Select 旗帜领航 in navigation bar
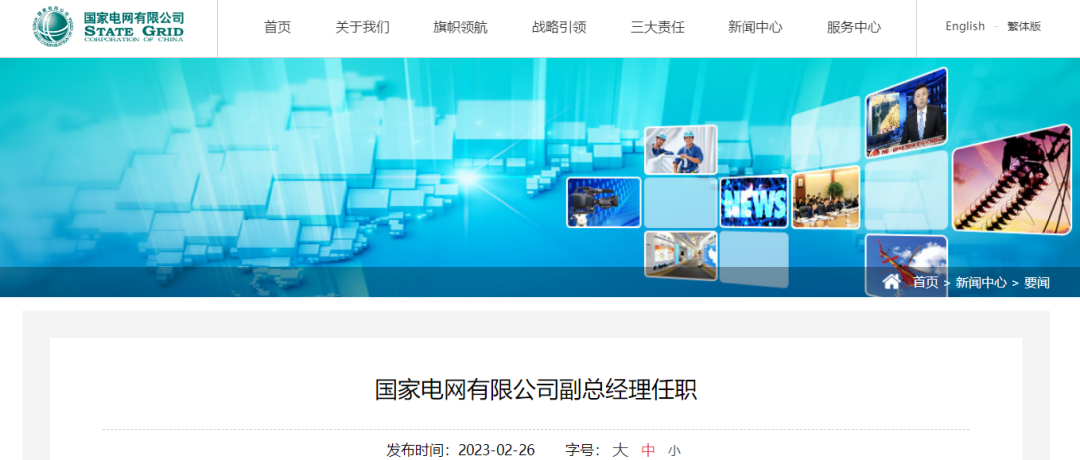This screenshot has height=460, width=1080. (460, 28)
